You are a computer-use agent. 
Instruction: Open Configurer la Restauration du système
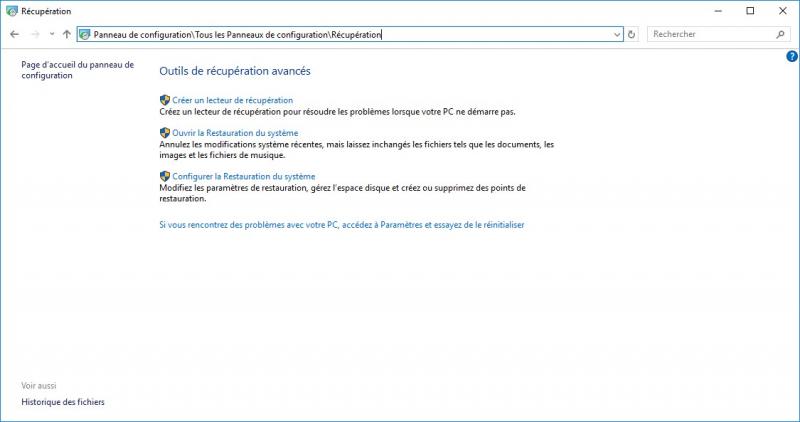pos(243,176)
